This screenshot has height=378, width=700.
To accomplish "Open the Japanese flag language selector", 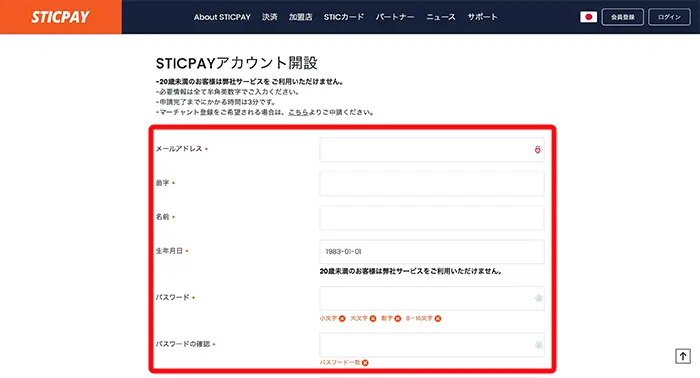I will pos(588,17).
